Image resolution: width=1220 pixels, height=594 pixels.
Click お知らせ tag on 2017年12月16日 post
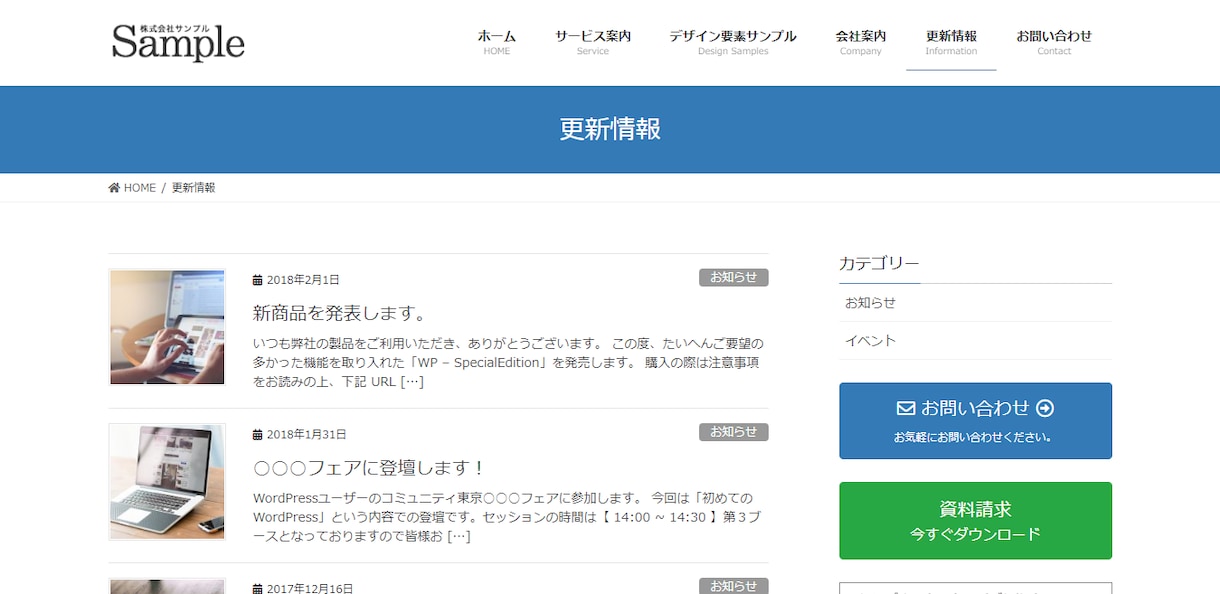(733, 586)
